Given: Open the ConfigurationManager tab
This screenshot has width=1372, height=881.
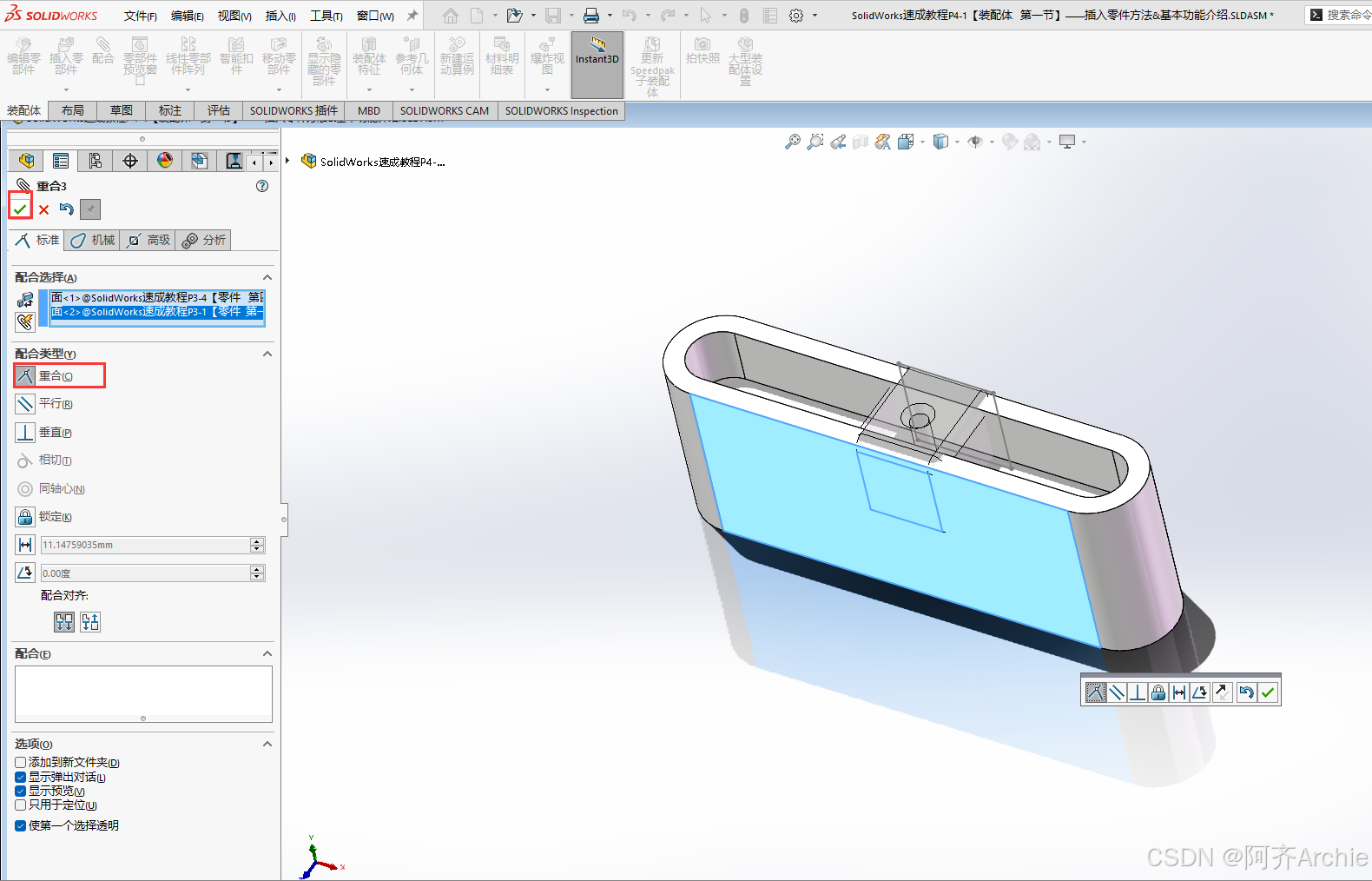Looking at the screenshot, I should pyautogui.click(x=96, y=161).
